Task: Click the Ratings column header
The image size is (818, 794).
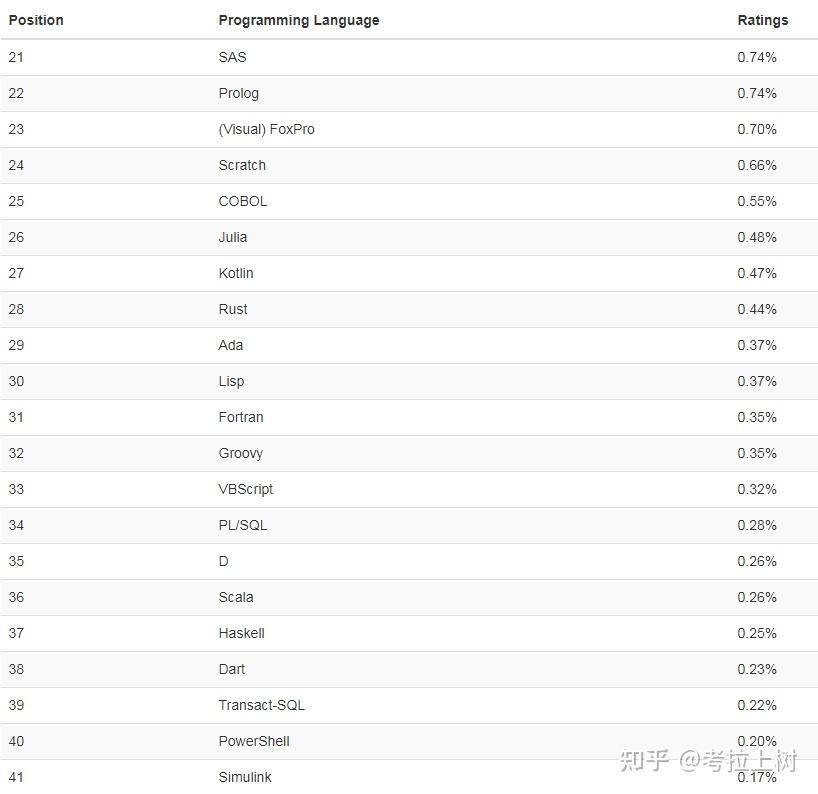Action: (x=763, y=20)
